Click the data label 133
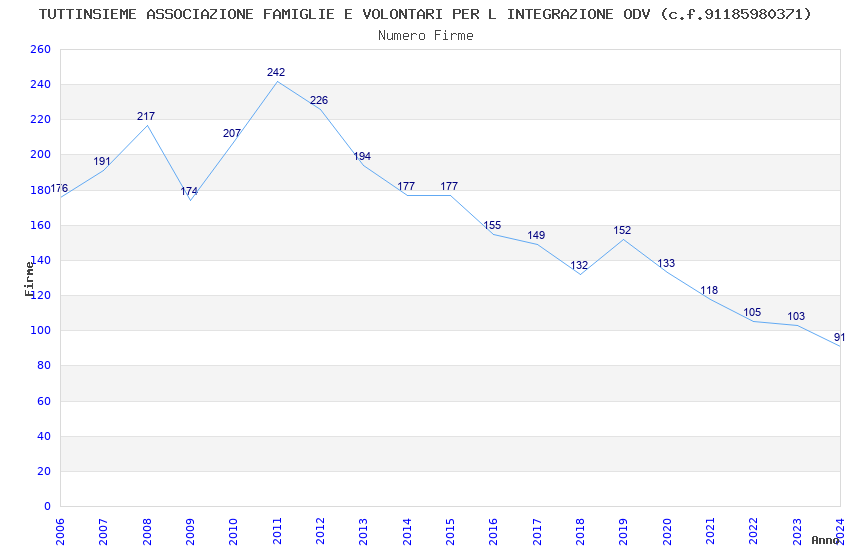 tap(666, 263)
